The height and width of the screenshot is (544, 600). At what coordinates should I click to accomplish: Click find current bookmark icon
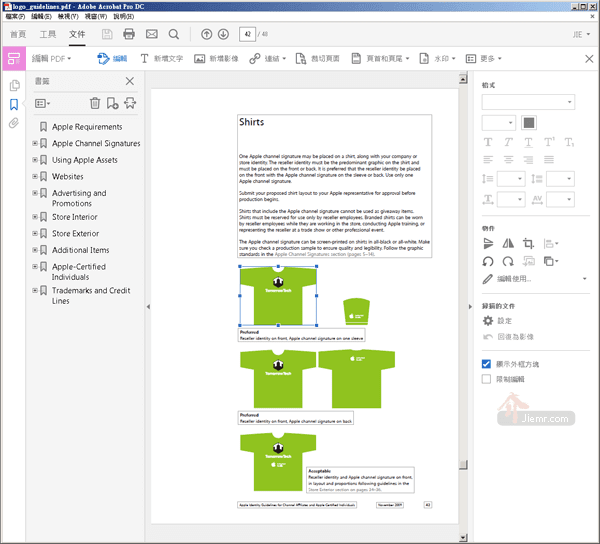(x=130, y=103)
